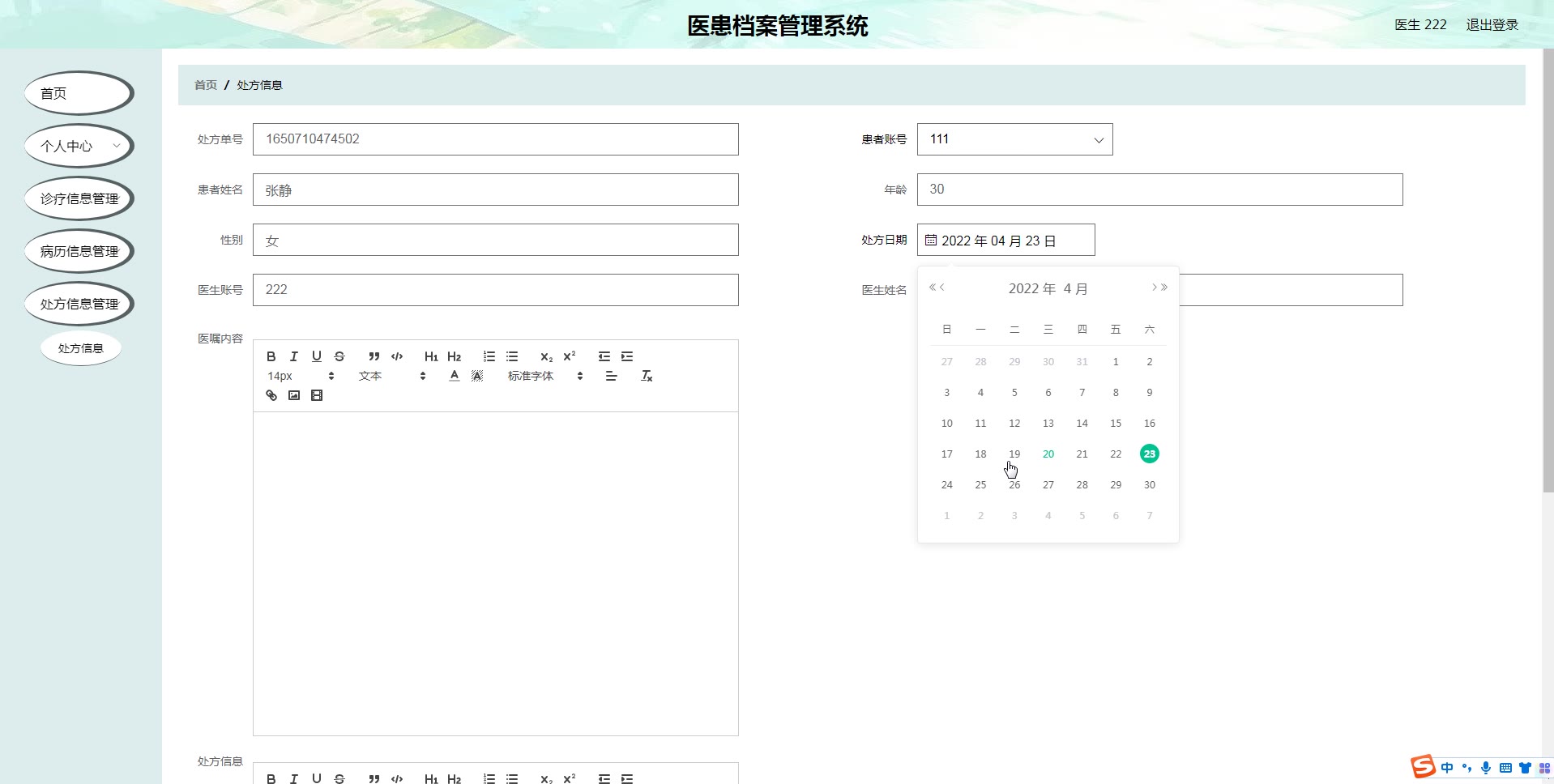Select 处方信息 sidebar submenu item
The image size is (1554, 784).
pos(81,348)
